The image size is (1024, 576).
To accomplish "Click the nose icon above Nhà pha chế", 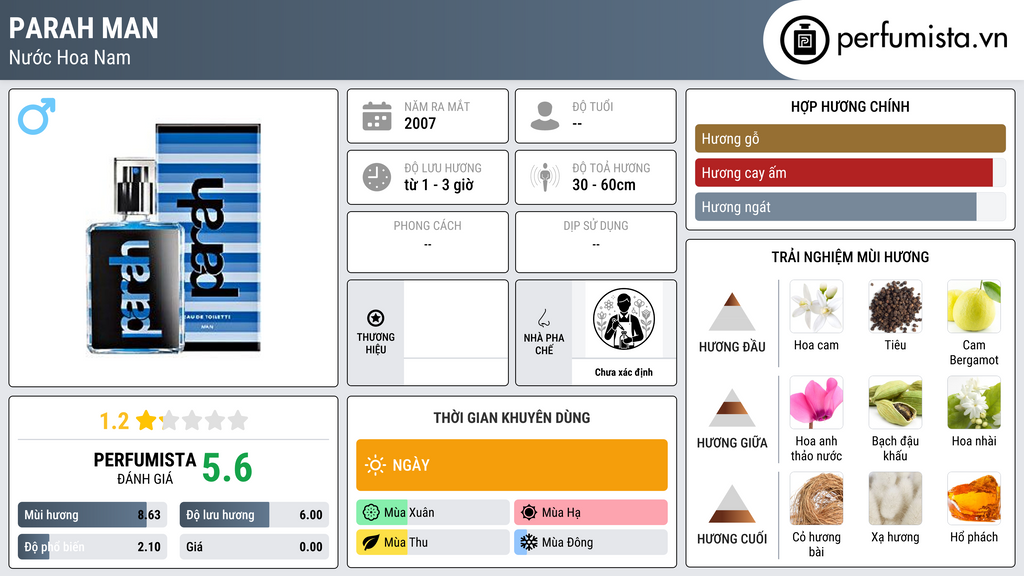I will pyautogui.click(x=543, y=318).
